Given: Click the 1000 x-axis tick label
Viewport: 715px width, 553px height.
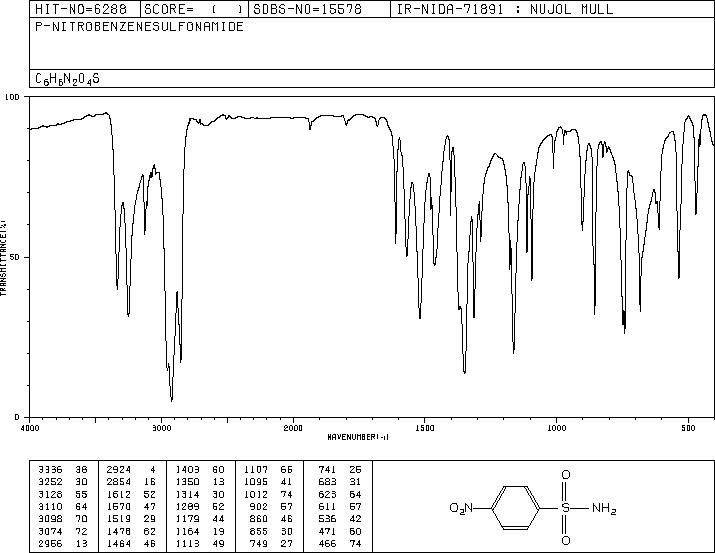Looking at the screenshot, I should coord(556,428).
